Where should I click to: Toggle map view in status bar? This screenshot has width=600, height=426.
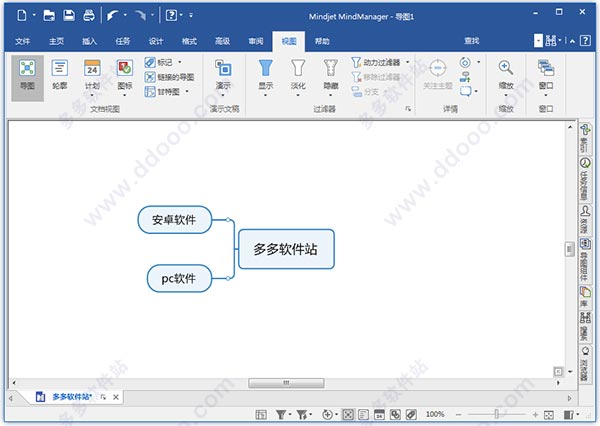[348, 415]
